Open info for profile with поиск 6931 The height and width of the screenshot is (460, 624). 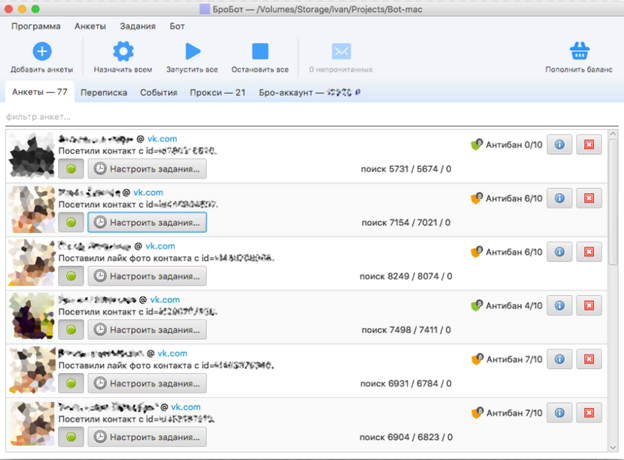560,359
